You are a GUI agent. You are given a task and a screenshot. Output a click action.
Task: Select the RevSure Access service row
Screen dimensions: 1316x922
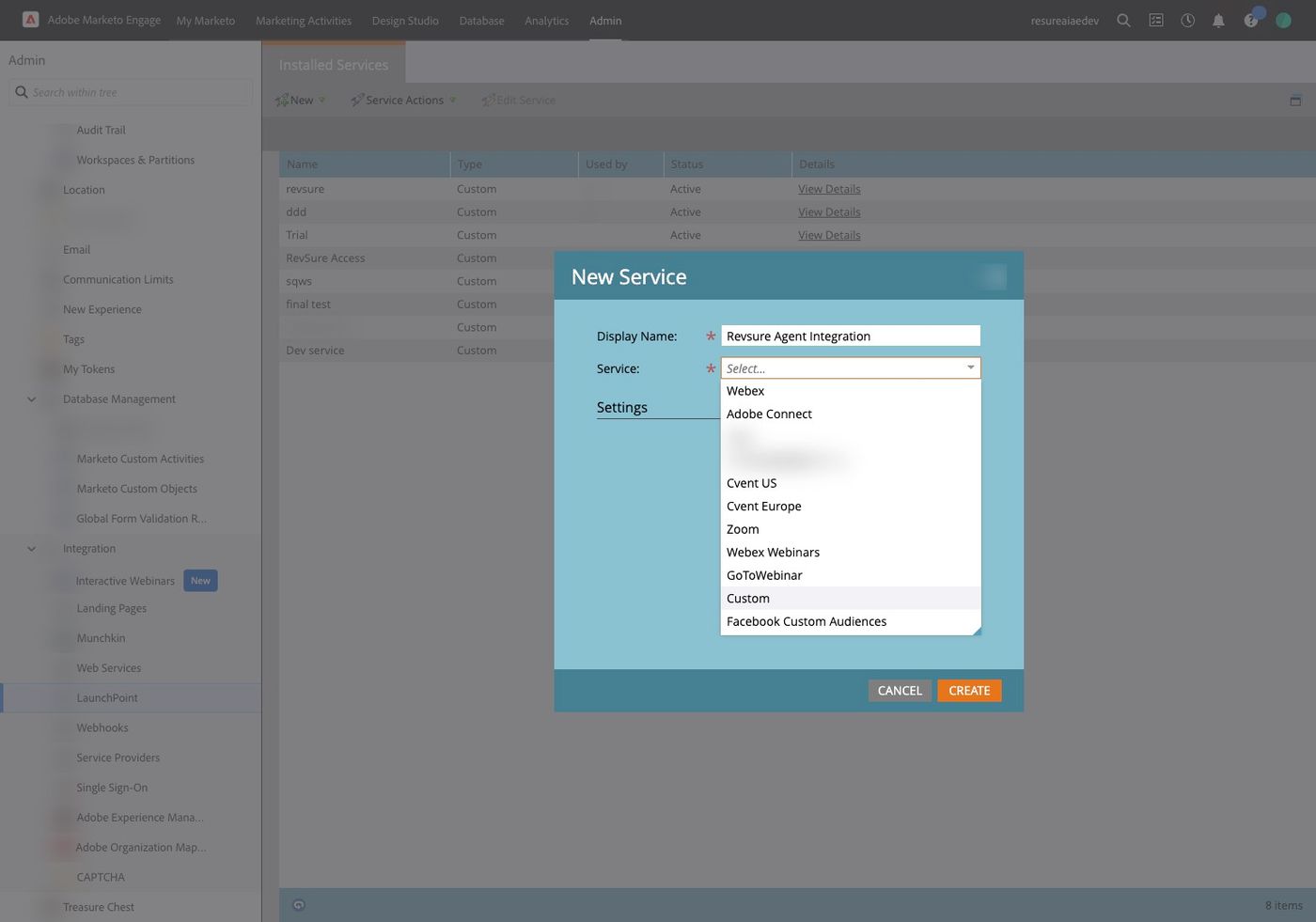[x=416, y=258]
